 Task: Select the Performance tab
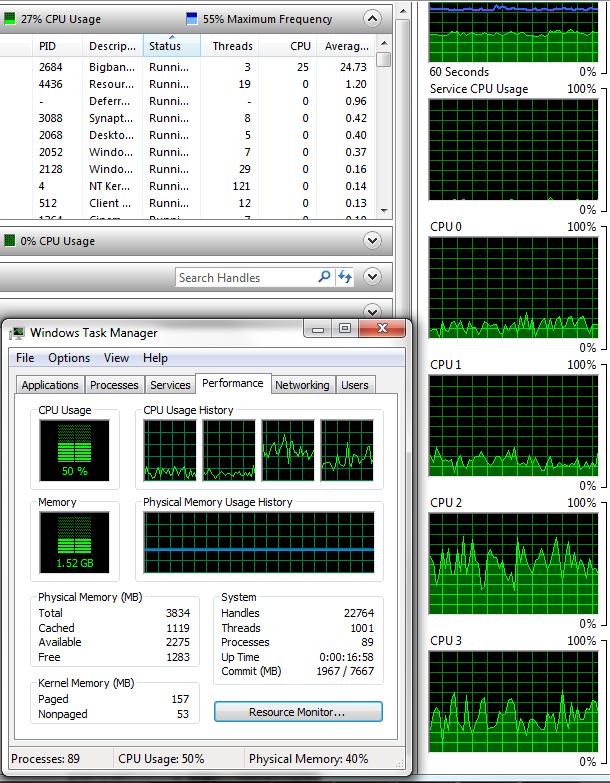(233, 383)
